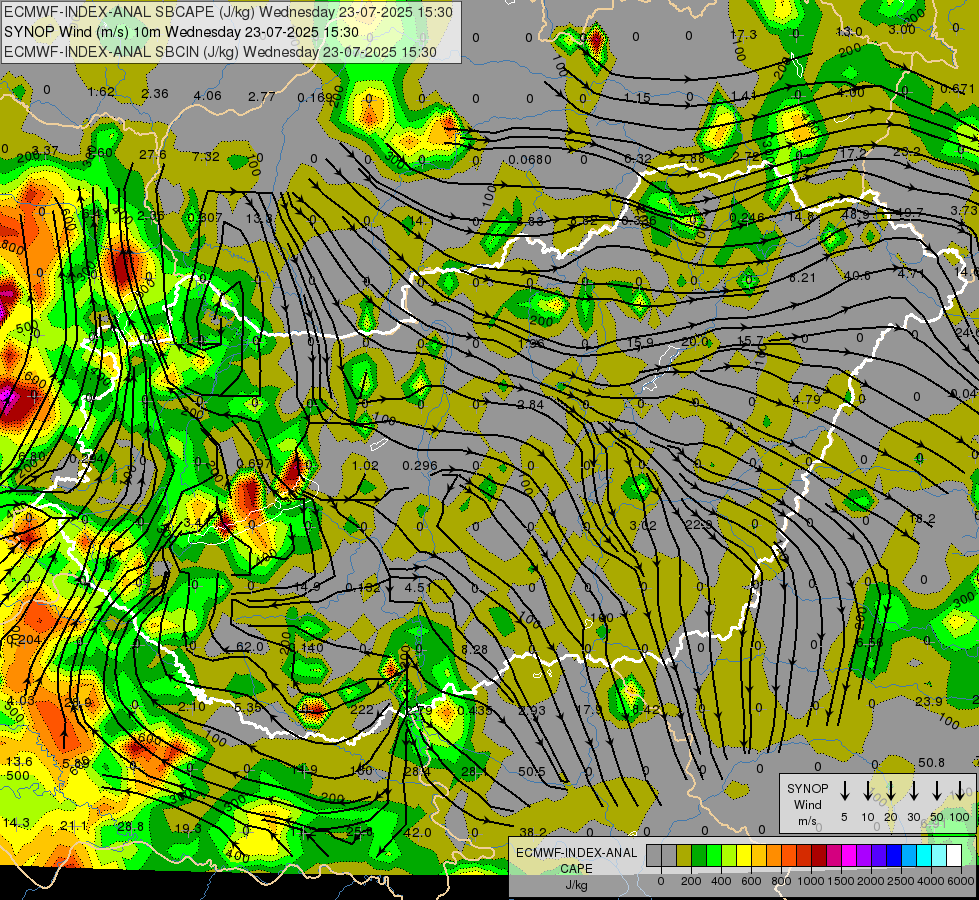Click the 38.2 station value

click(533, 831)
